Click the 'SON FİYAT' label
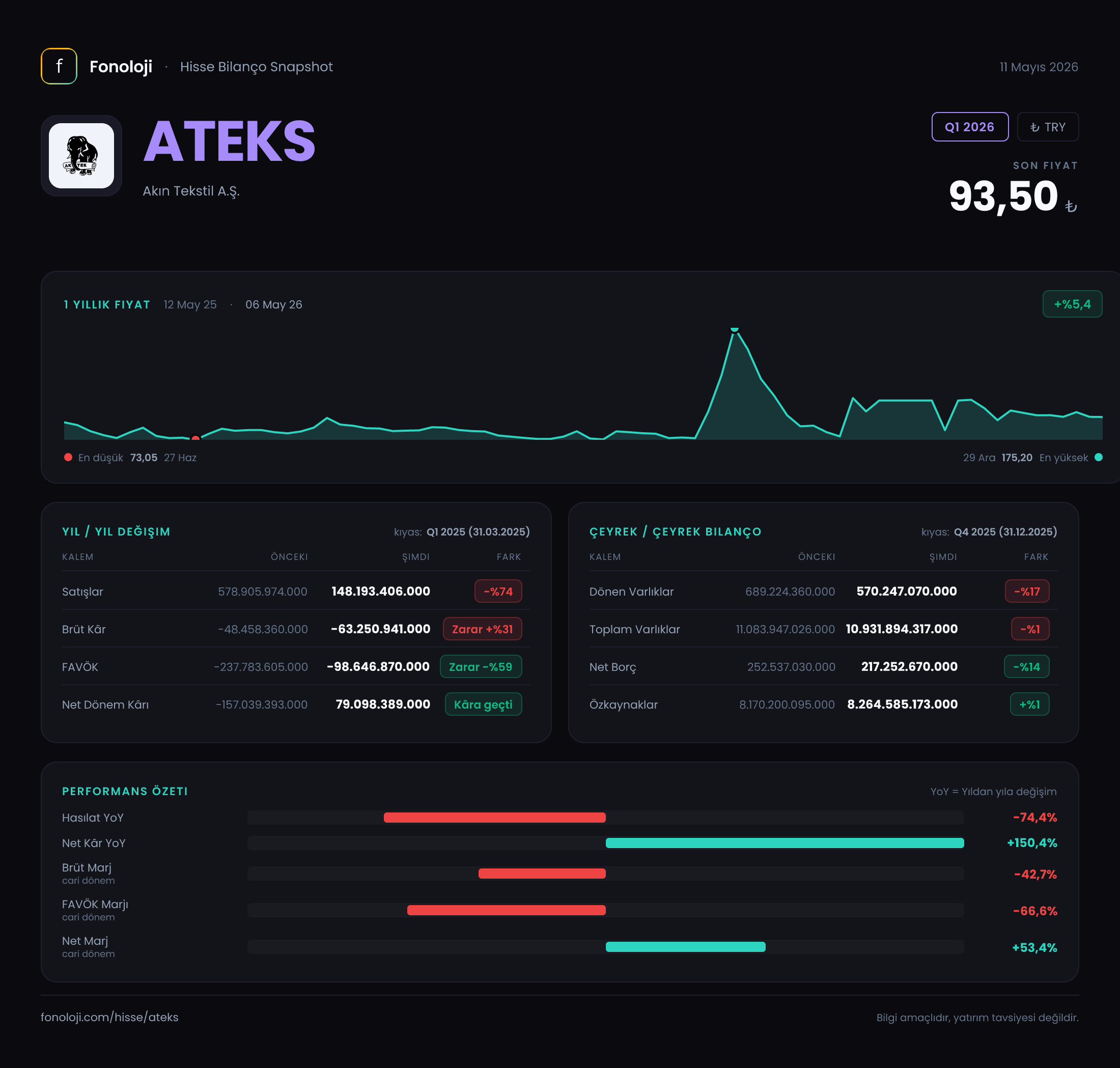Screen dimensions: 1120x1068 pos(1045,165)
